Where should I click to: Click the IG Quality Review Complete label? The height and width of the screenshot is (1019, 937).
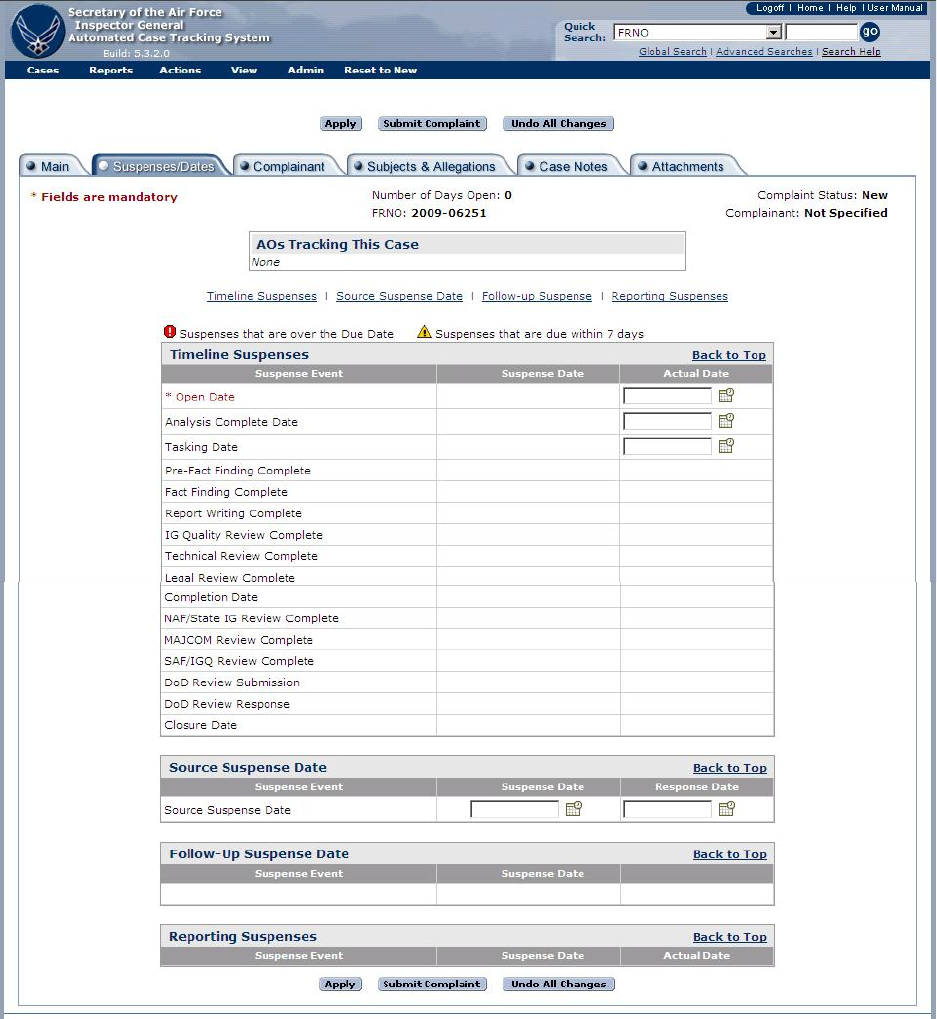click(x=244, y=535)
